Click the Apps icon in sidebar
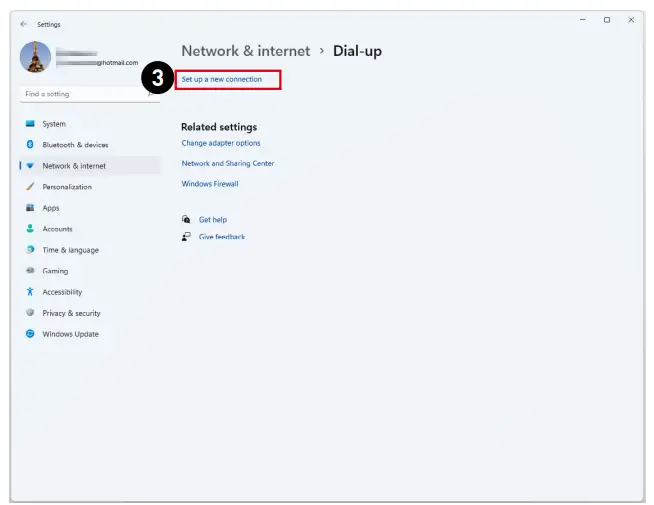The image size is (654, 505). tap(30, 208)
